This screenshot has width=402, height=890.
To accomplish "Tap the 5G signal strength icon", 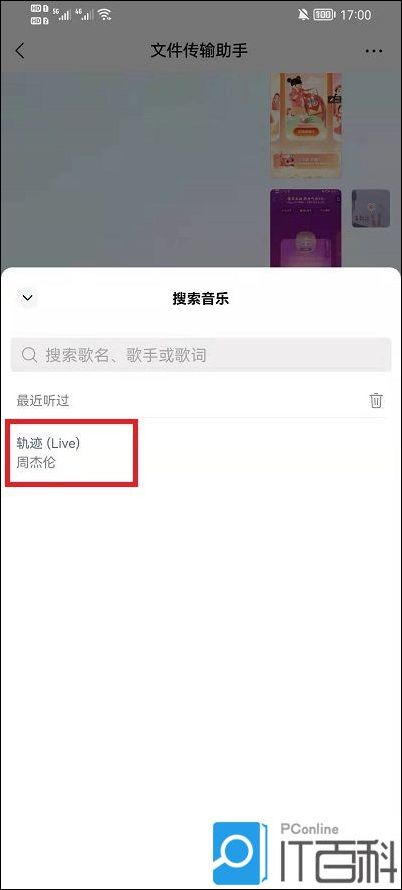I will 61,15.
